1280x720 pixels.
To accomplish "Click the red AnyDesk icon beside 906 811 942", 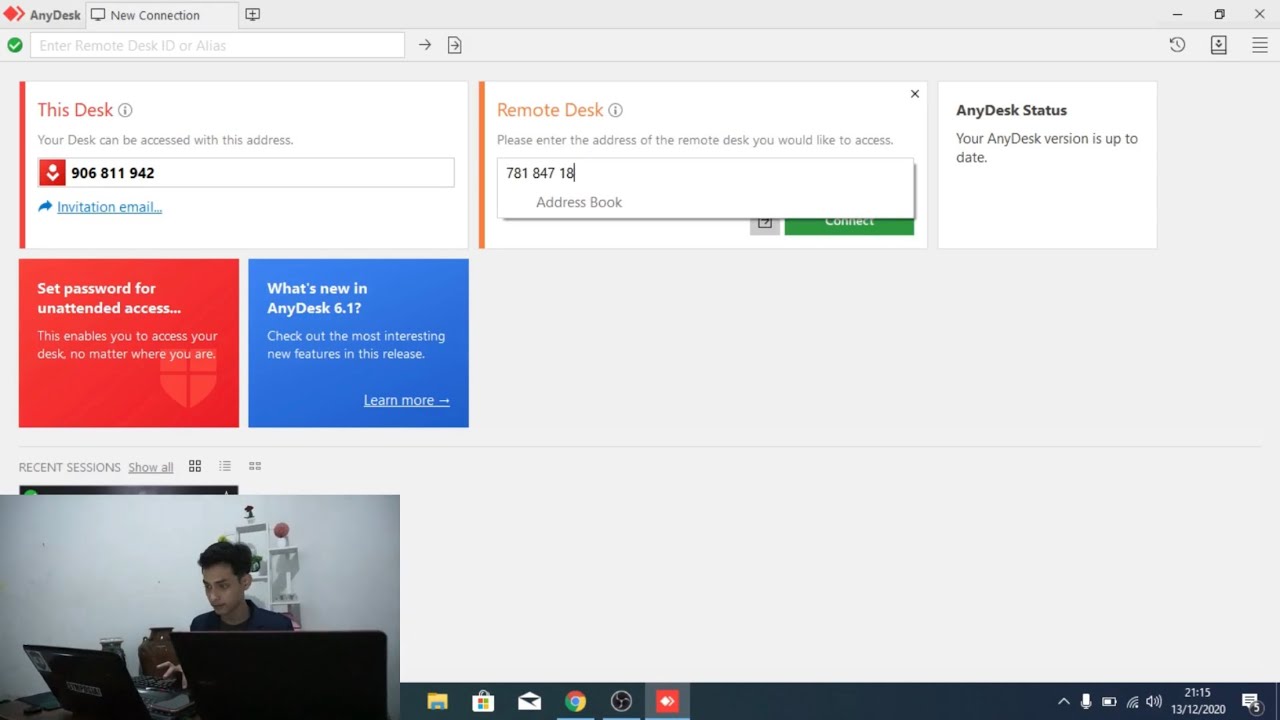I will (x=52, y=173).
